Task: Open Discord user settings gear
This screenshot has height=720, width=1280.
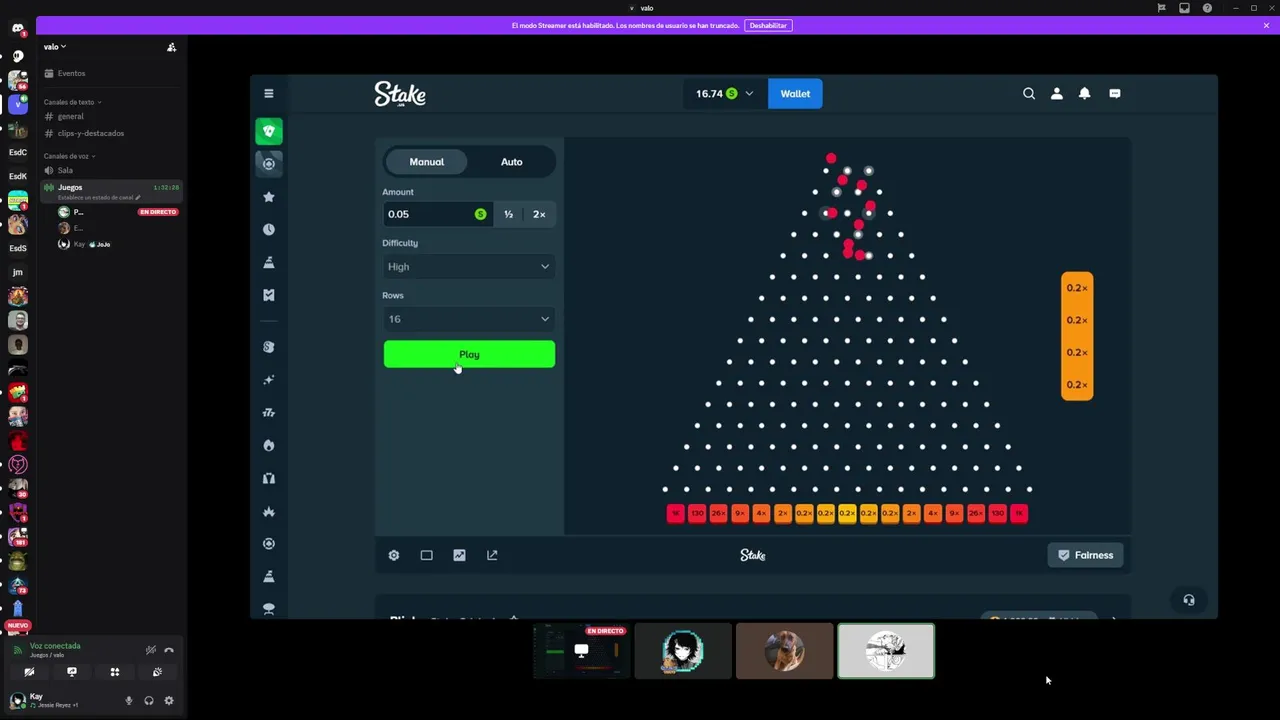Action: click(x=169, y=700)
